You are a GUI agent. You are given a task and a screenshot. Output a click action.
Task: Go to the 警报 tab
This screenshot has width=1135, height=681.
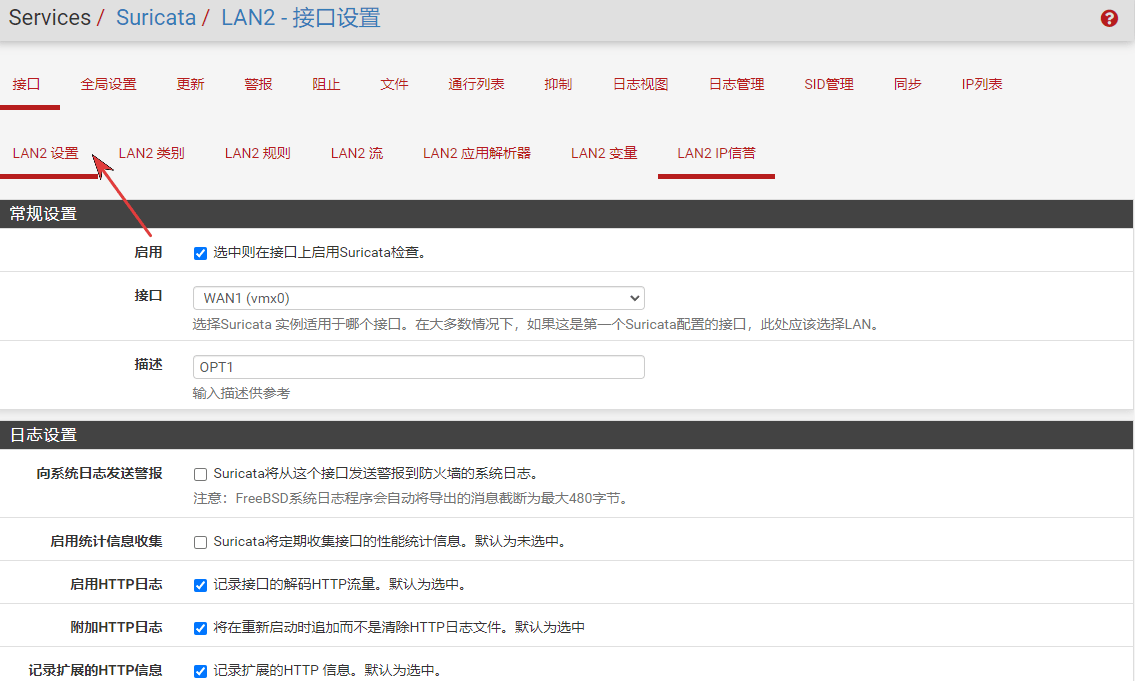[258, 84]
